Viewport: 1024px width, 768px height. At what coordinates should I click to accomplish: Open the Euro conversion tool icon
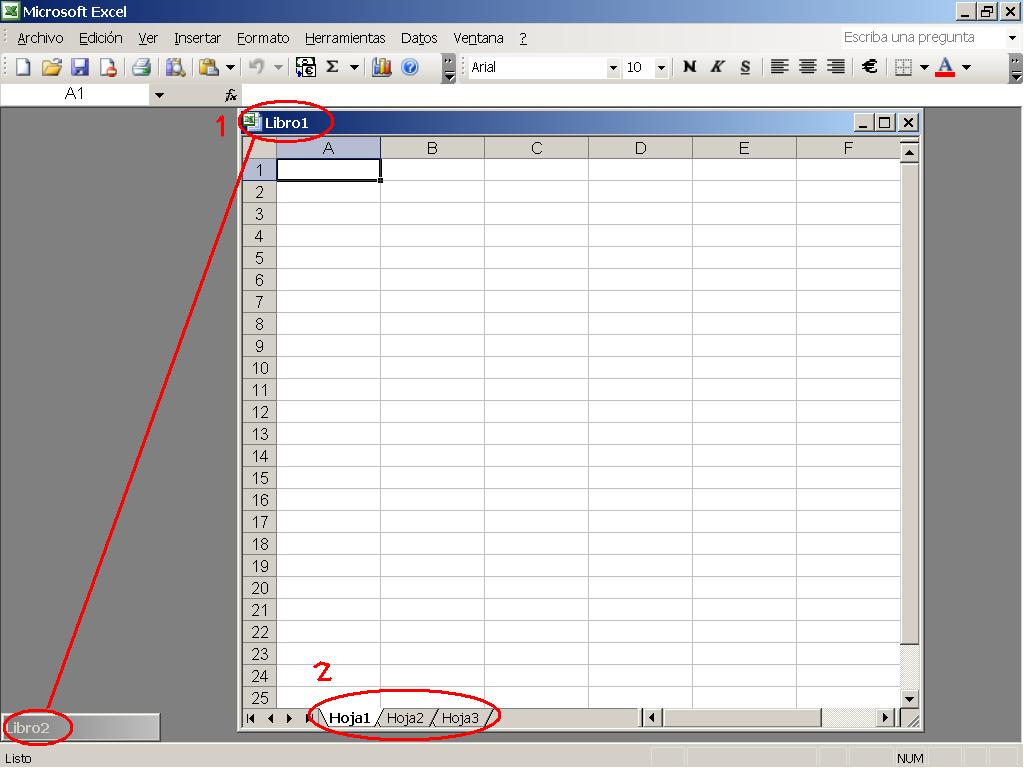click(x=306, y=67)
